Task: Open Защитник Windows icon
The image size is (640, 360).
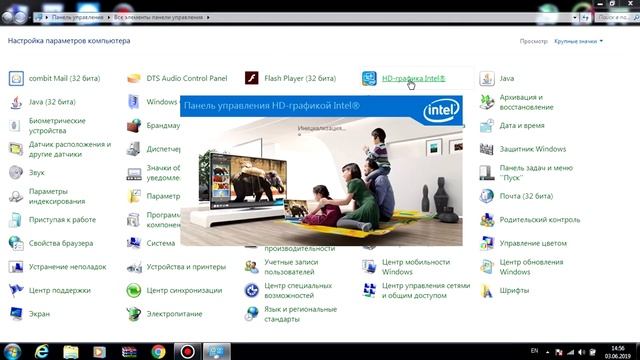Action: (x=487, y=149)
